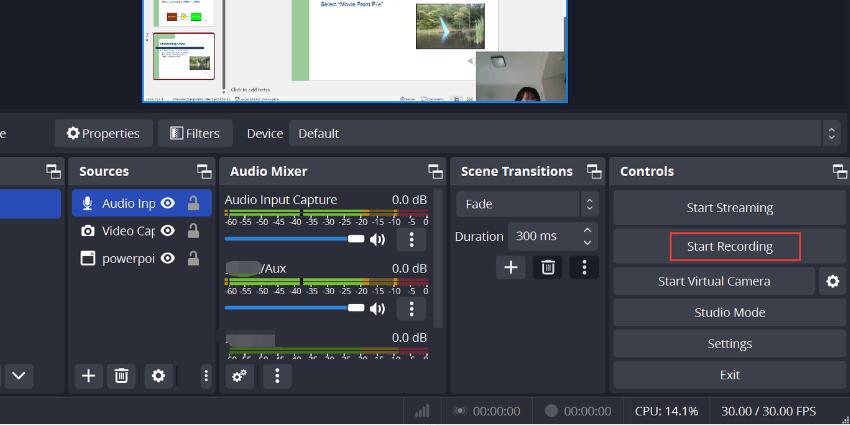This screenshot has height=425, width=850.
Task: Add a new source
Action: [x=88, y=376]
